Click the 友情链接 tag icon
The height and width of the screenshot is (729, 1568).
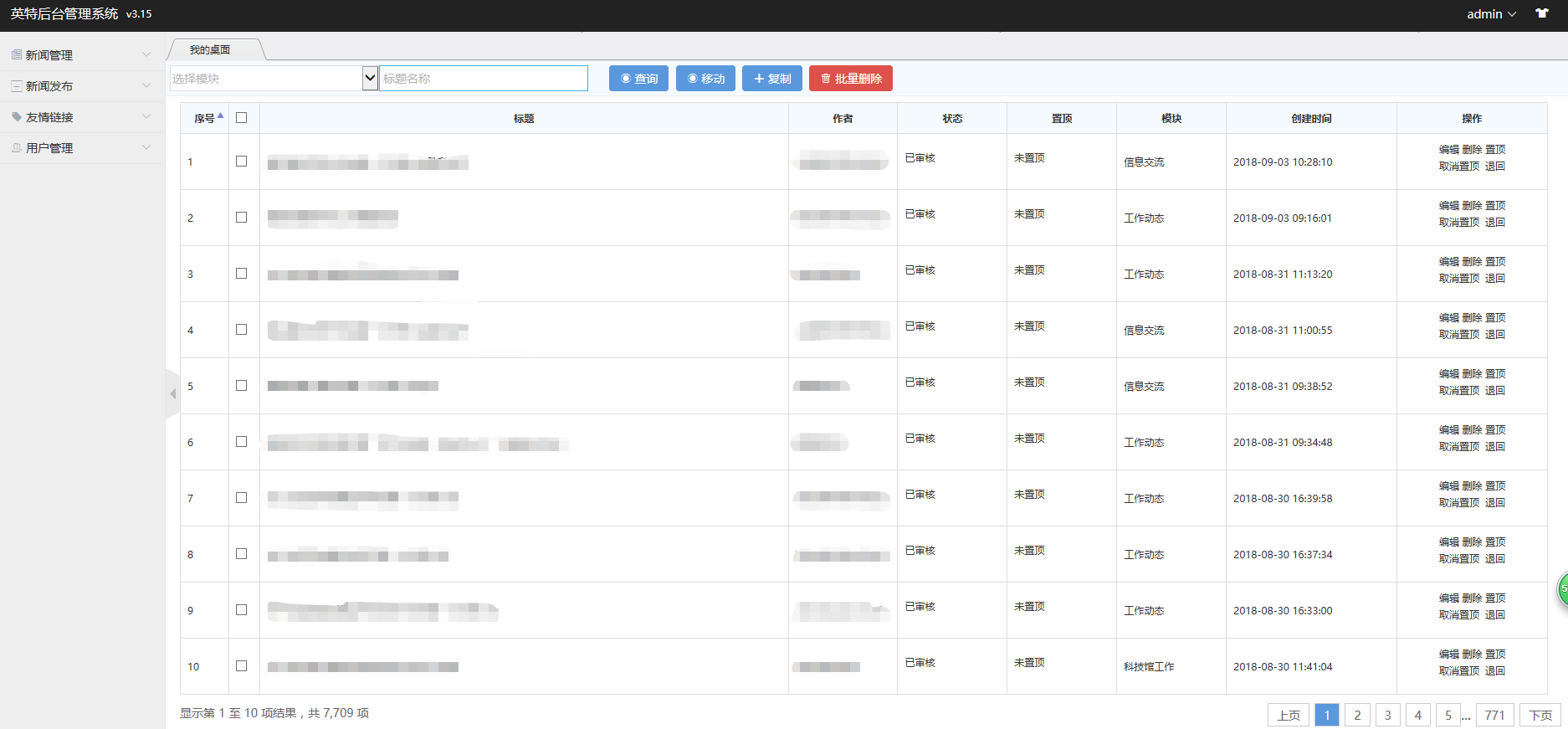[17, 117]
